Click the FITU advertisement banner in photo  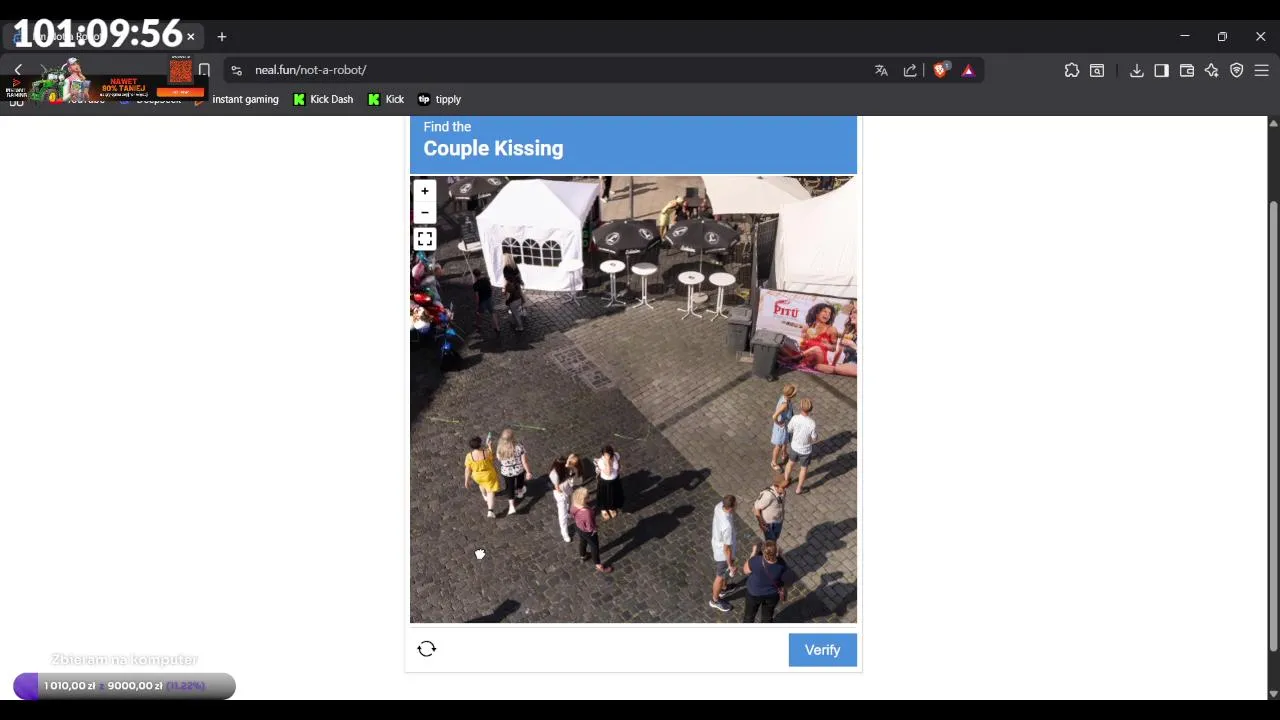point(807,330)
